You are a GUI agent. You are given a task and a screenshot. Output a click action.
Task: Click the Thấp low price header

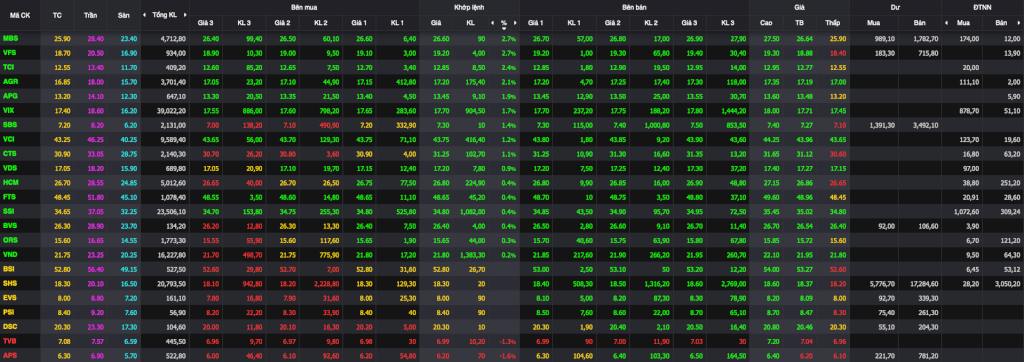click(x=832, y=23)
